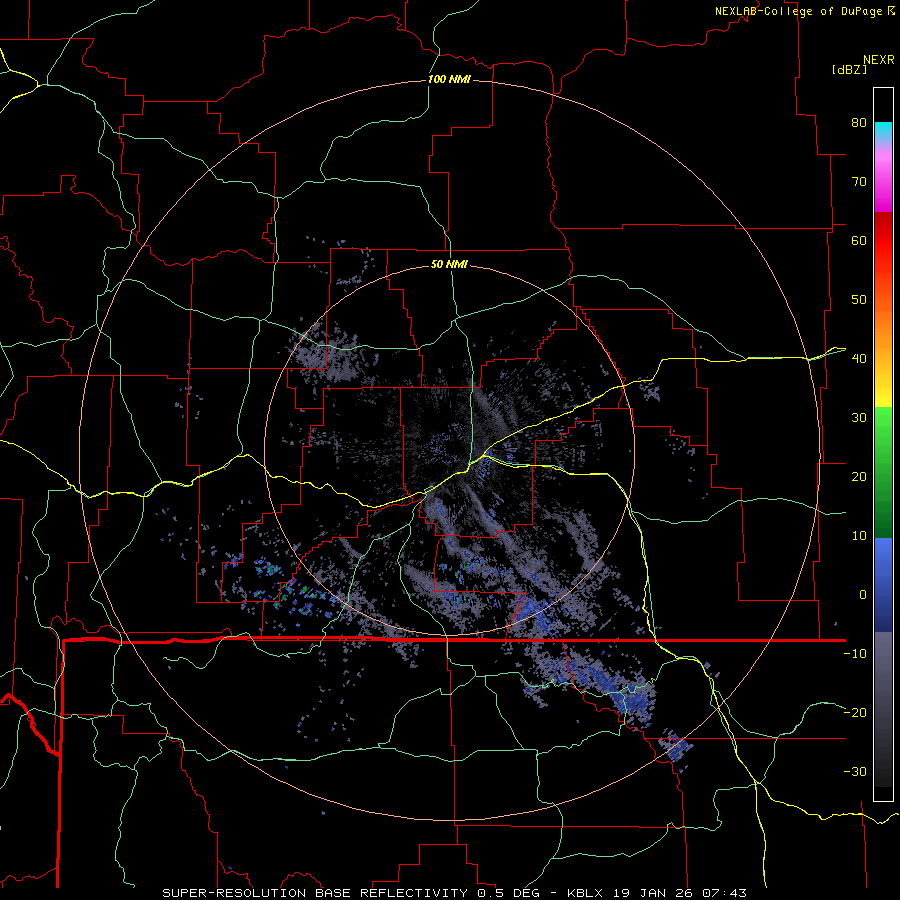900x900 pixels.
Task: Click the KBLX radar station identifier
Action: [585, 893]
